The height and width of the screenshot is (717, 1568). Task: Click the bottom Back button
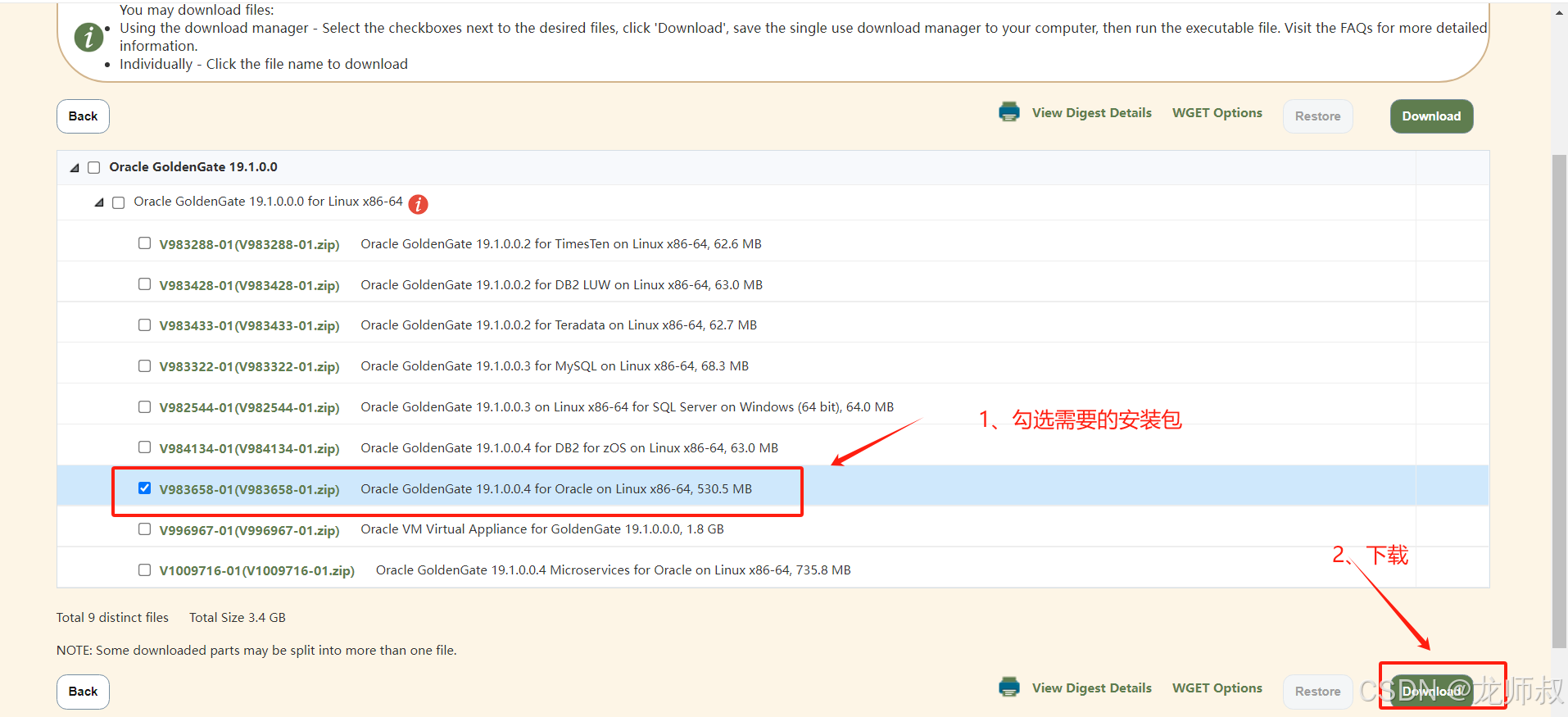tap(83, 692)
